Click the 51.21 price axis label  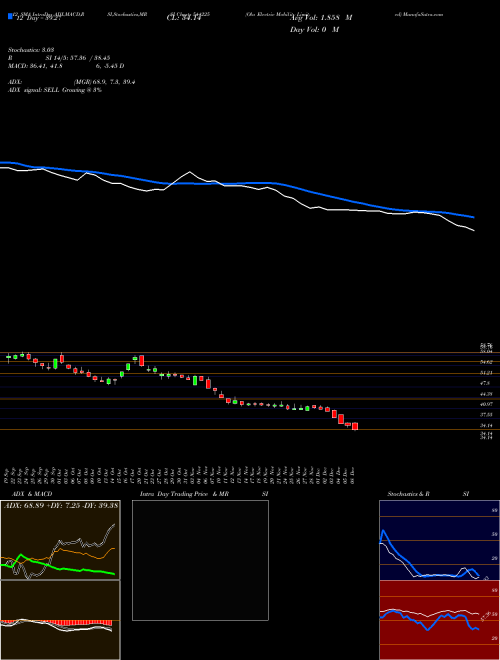click(x=486, y=373)
